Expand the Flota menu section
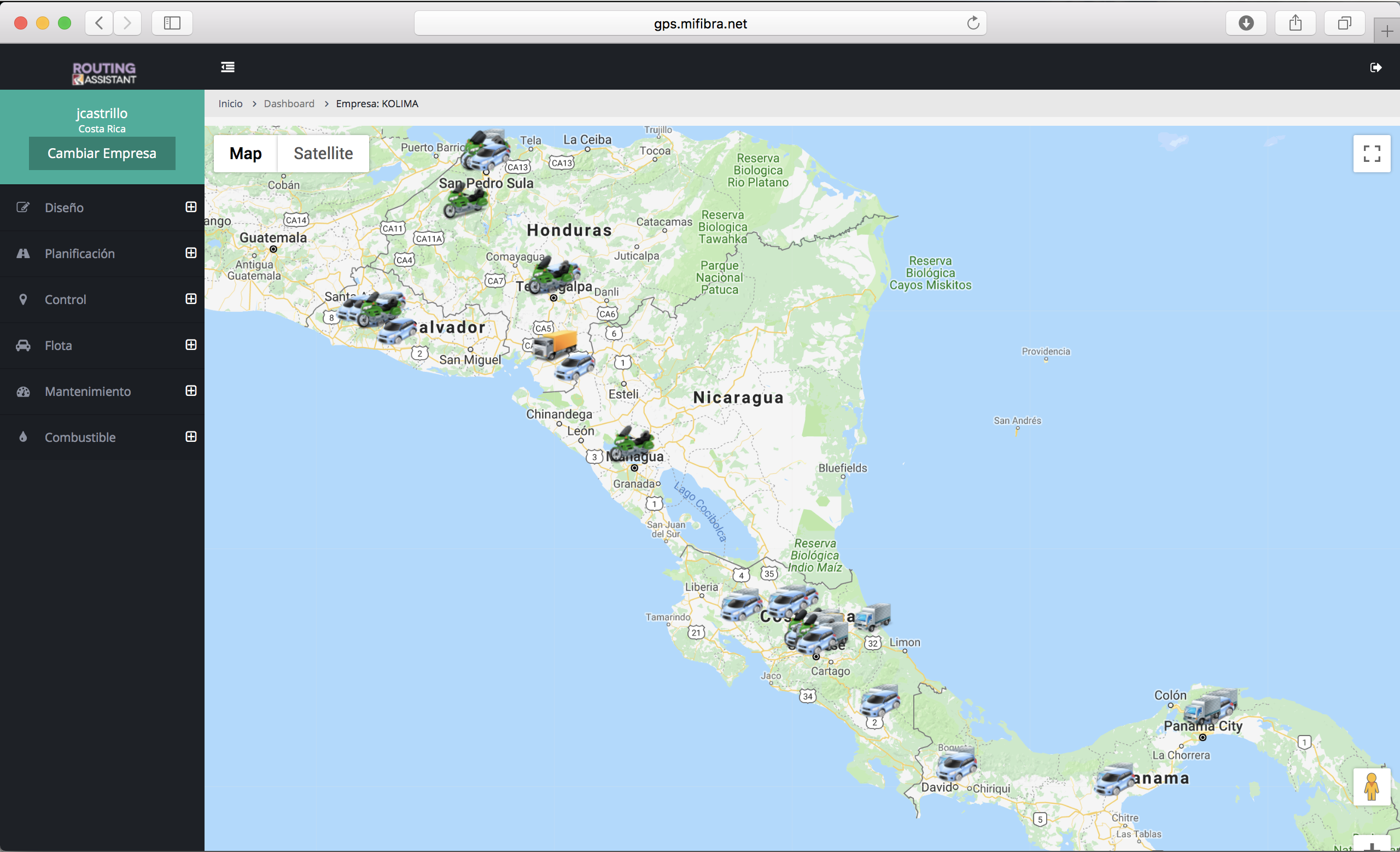 [191, 345]
